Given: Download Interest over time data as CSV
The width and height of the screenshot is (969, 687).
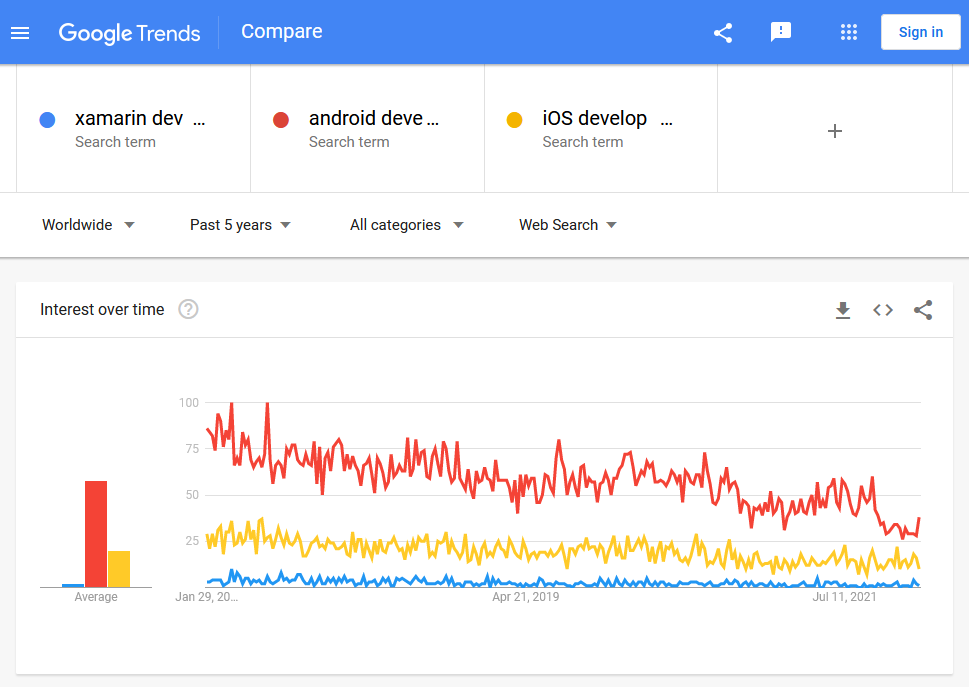Looking at the screenshot, I should 843,310.
